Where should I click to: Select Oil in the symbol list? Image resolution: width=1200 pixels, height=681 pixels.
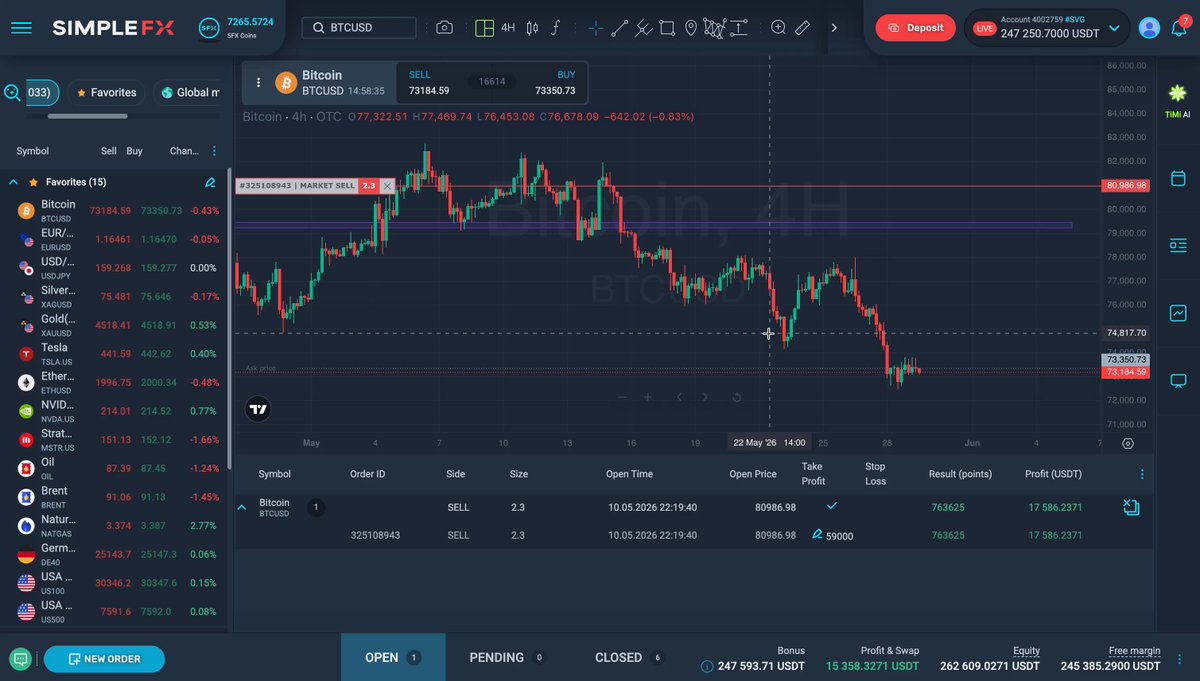point(114,468)
